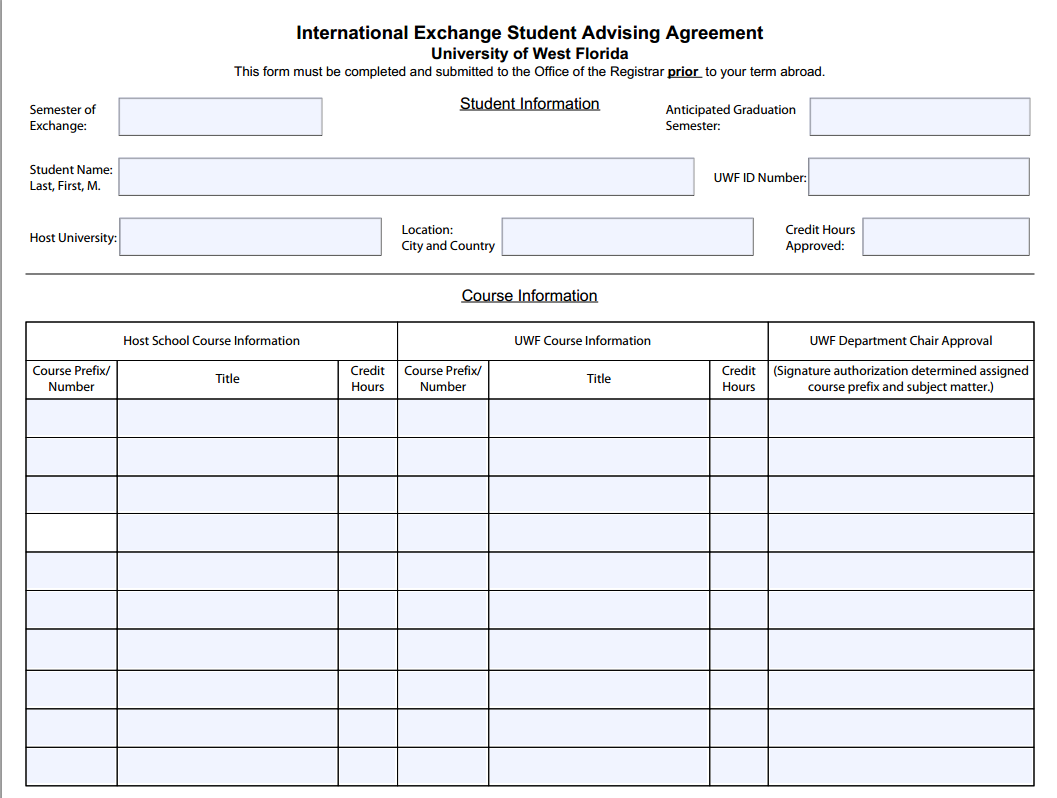The height and width of the screenshot is (798, 1057).
Task: Click 'Host School Course Information' header cell
Action: [x=212, y=341]
